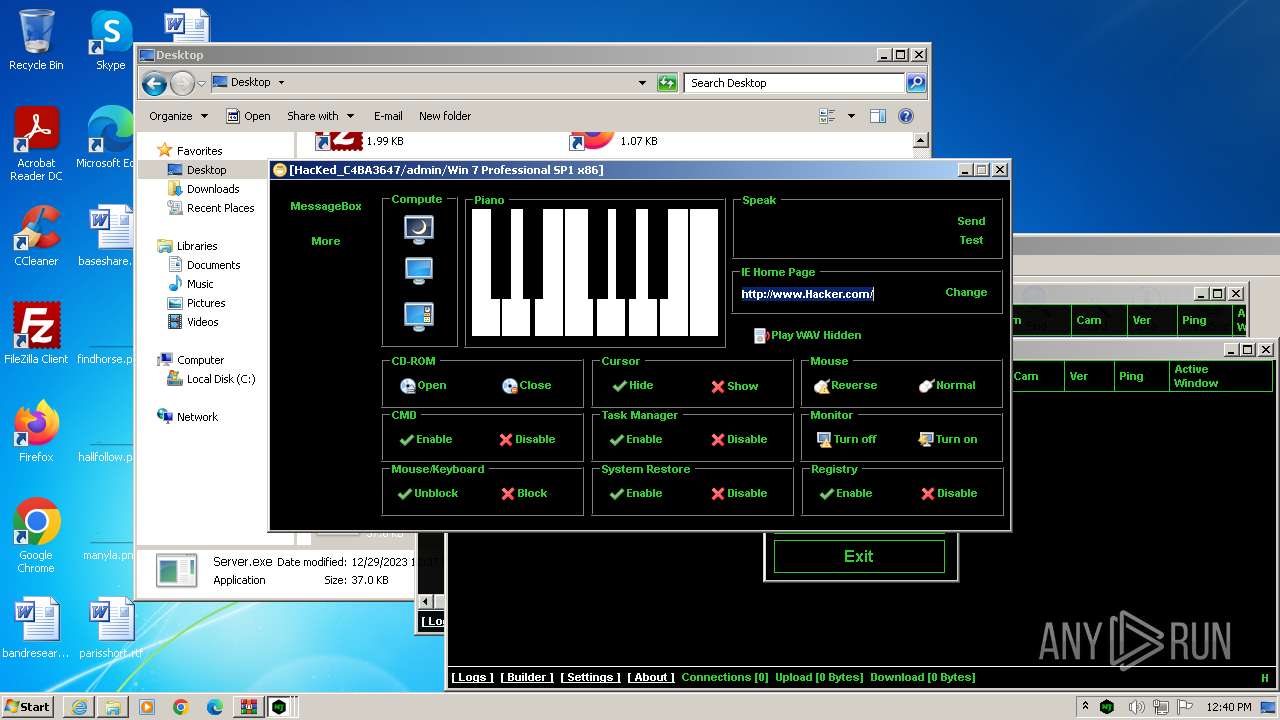
Task: Click the middle monitor icon in Compute
Action: coord(419,271)
